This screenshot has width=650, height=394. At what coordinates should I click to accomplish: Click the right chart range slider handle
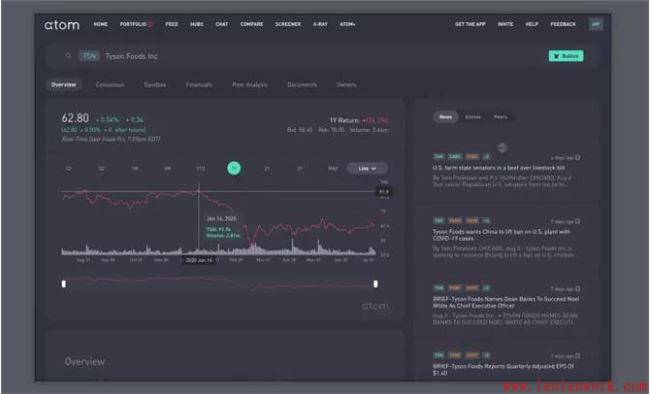(x=376, y=284)
